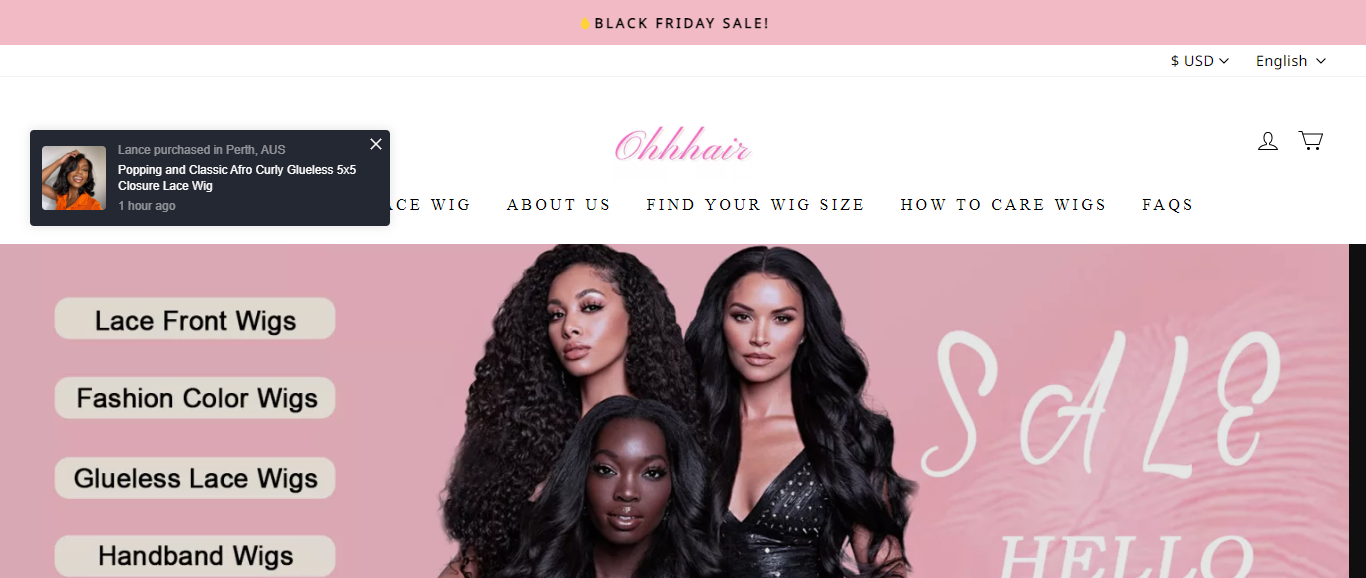Select the Fashion Color Wigs button
Screen dimensions: 1366x578
point(195,398)
